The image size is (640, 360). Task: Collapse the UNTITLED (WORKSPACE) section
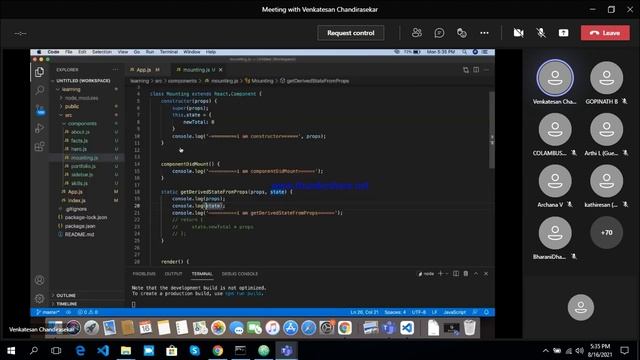point(83,81)
